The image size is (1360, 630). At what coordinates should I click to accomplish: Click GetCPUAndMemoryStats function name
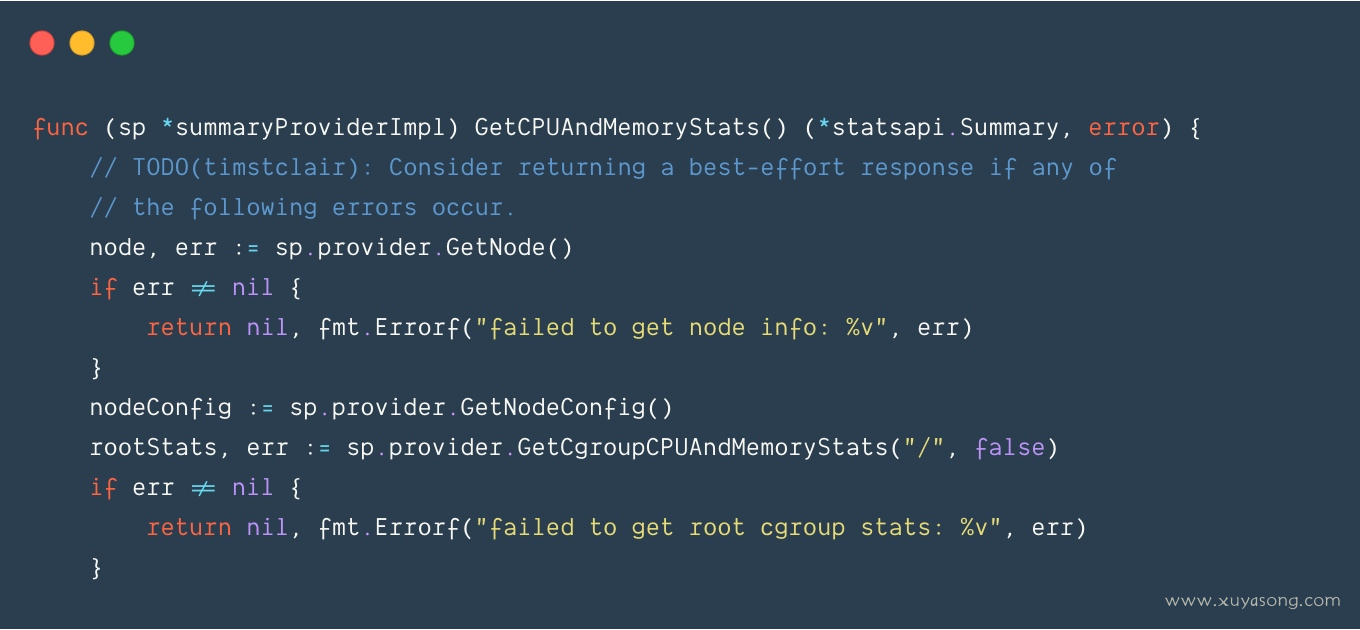point(617,128)
